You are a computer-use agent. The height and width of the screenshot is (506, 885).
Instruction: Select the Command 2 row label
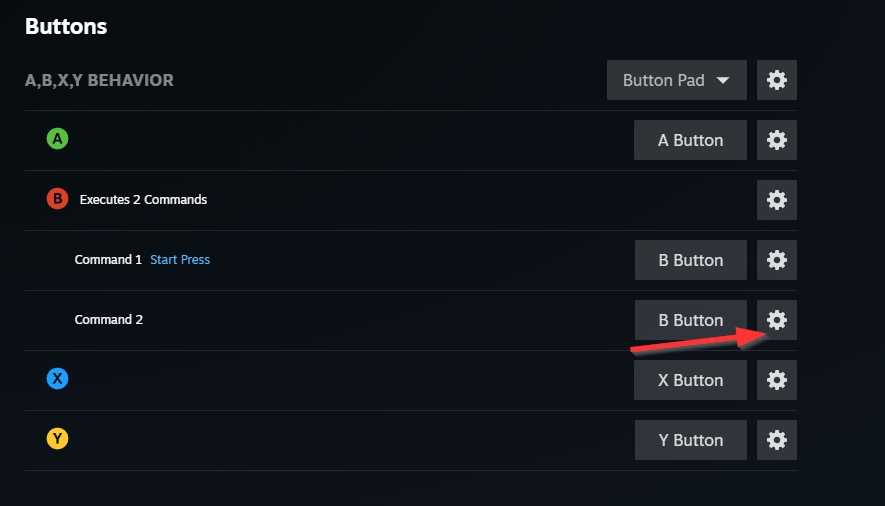point(108,320)
